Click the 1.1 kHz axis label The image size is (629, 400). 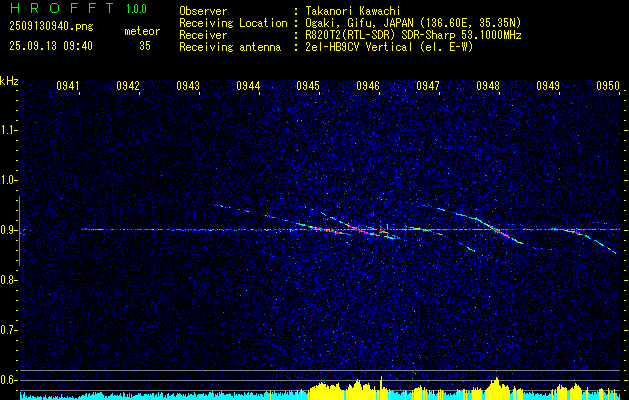(x=8, y=130)
